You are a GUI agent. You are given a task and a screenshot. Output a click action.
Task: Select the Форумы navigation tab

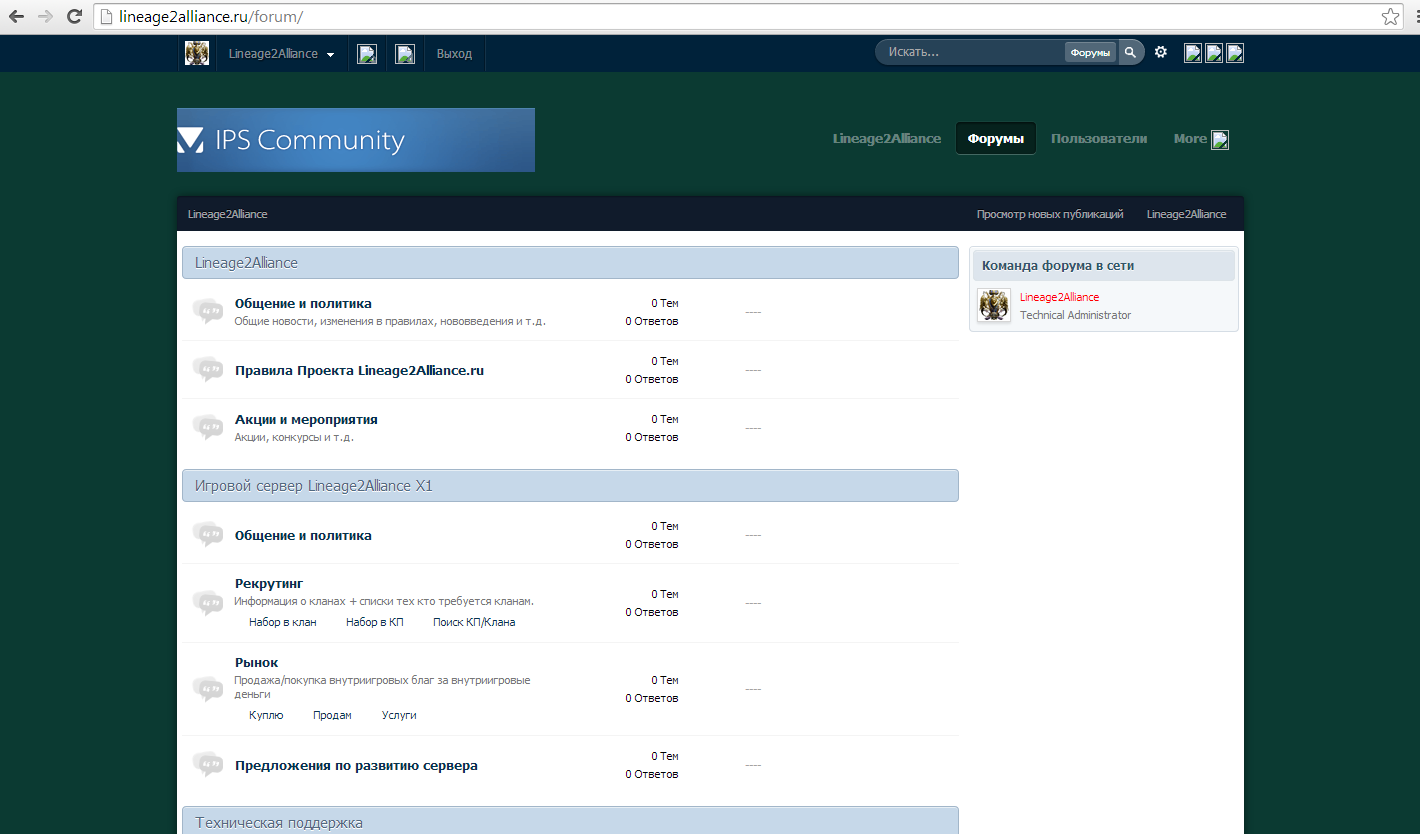click(996, 139)
